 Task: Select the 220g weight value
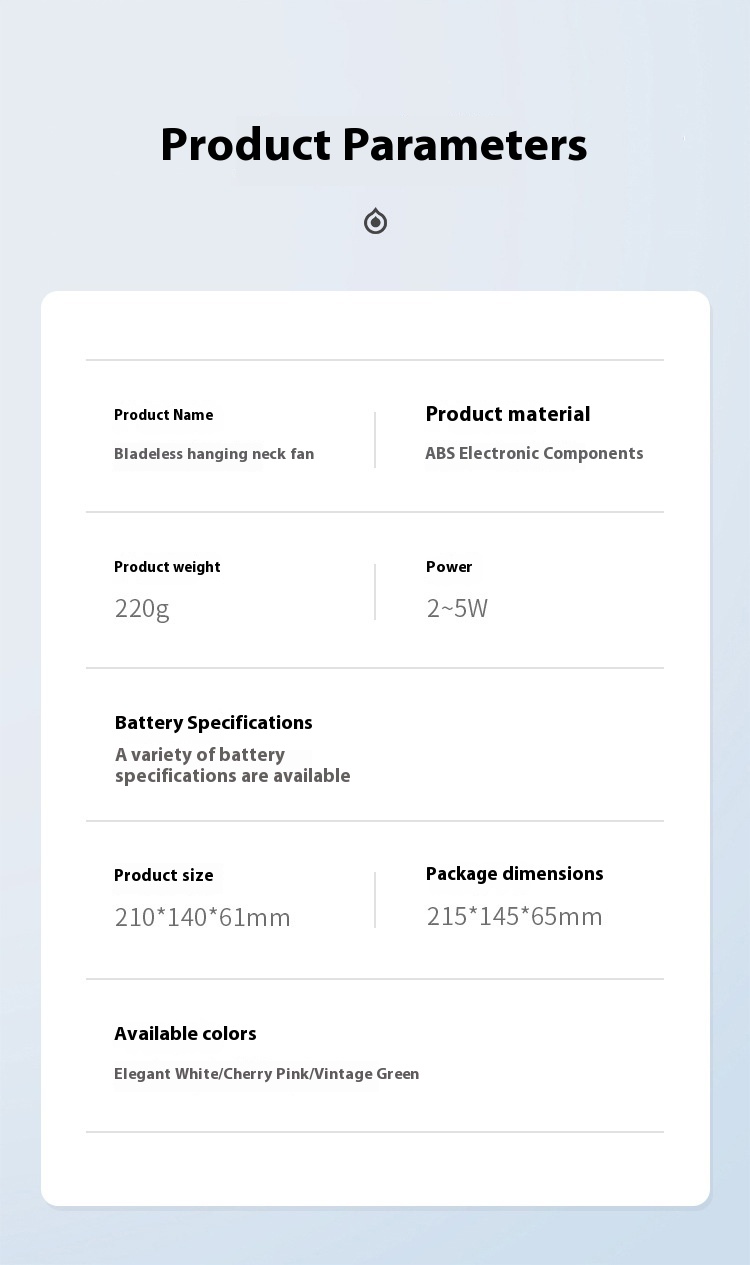[x=142, y=608]
